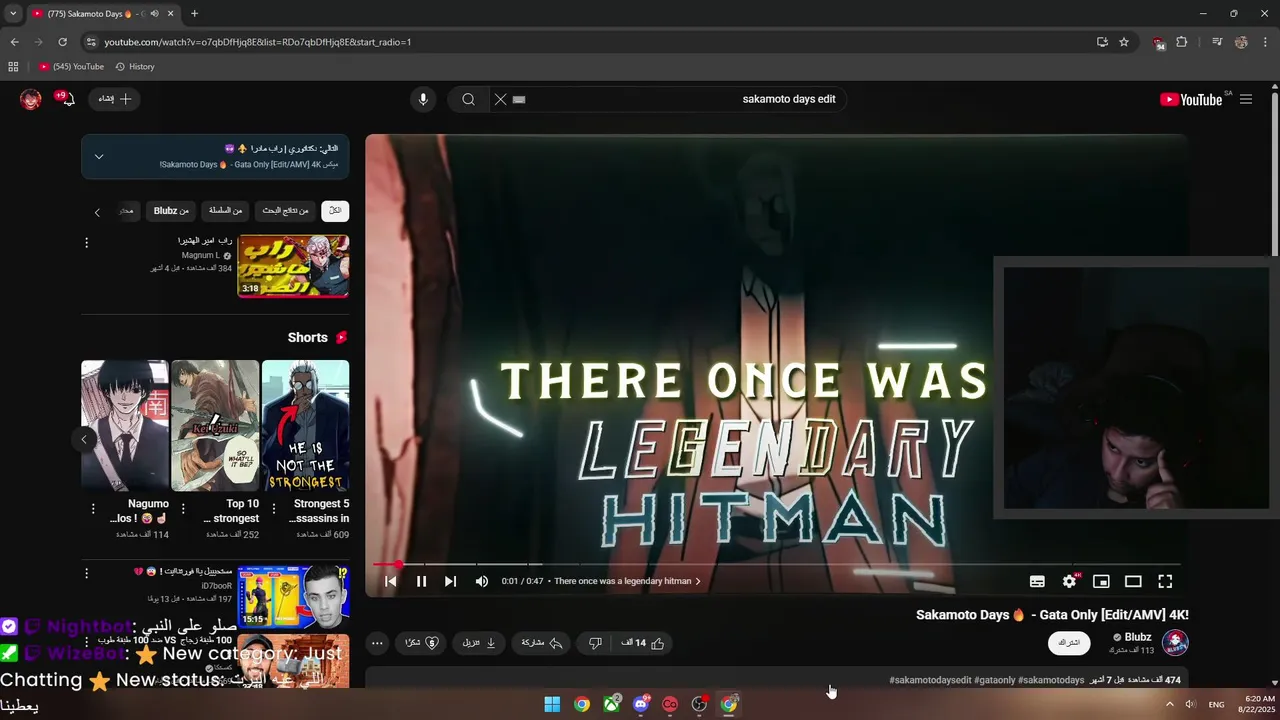
Task: Go to previous video in player
Action: coord(391,581)
